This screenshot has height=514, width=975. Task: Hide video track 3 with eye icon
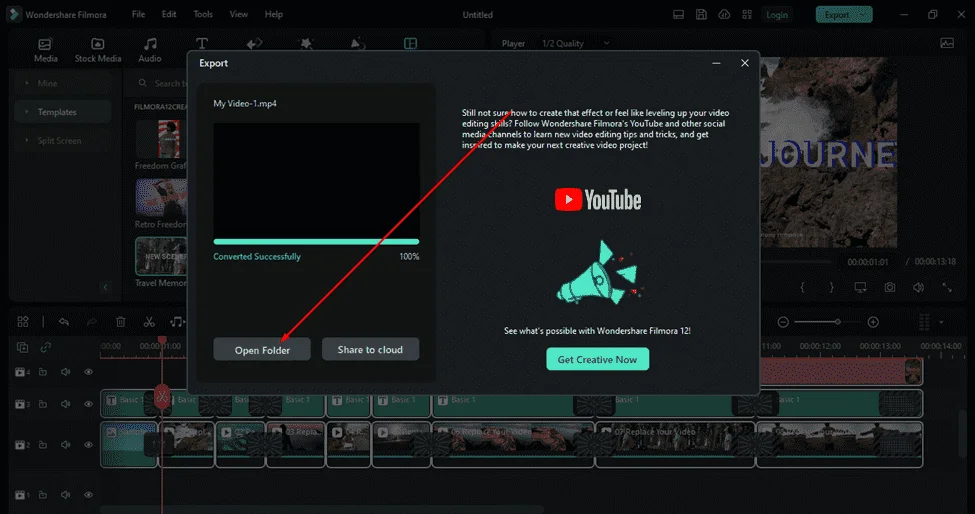click(88, 404)
